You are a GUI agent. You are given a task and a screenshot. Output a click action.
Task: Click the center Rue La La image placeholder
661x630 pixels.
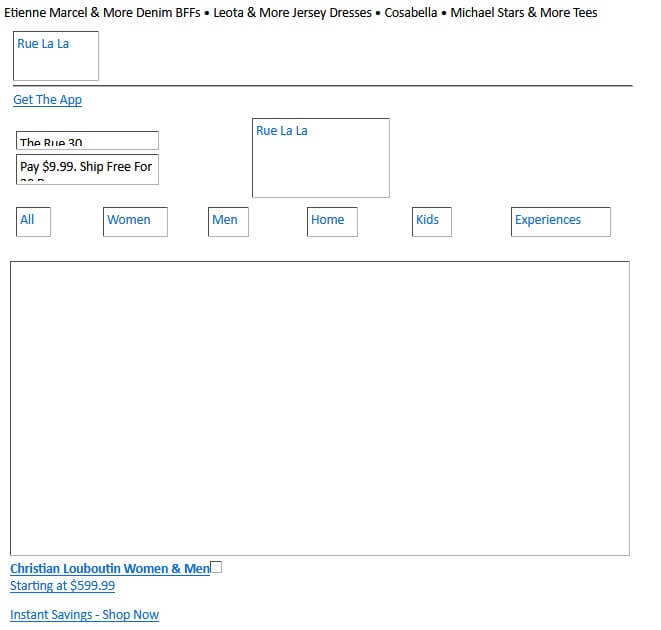click(320, 158)
